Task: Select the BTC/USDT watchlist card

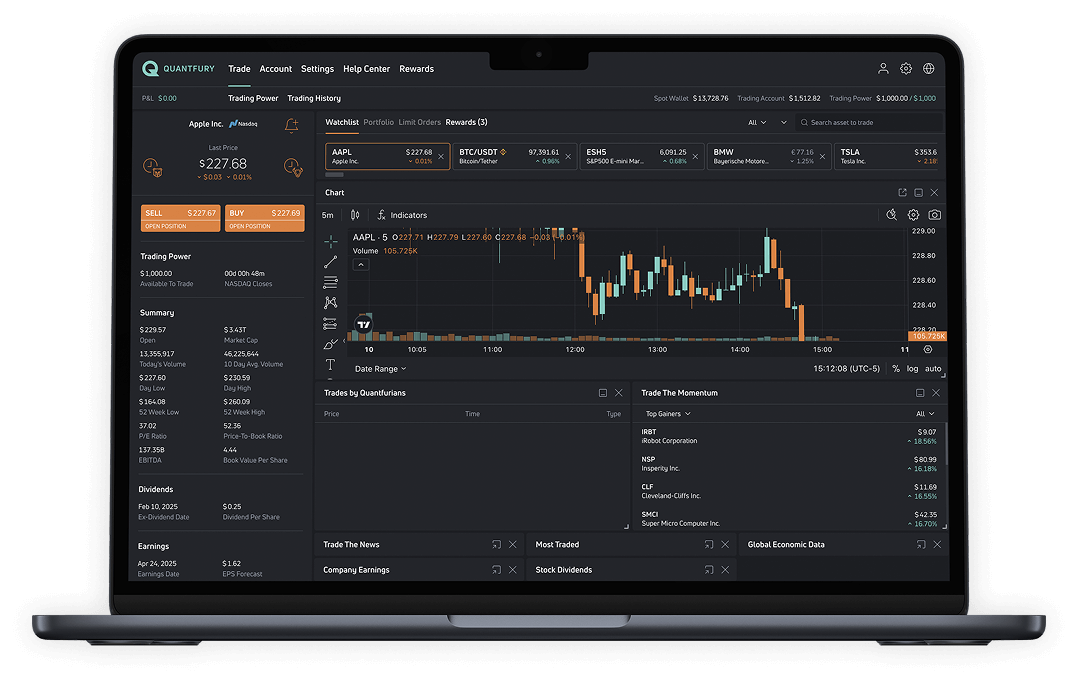Action: [514, 156]
